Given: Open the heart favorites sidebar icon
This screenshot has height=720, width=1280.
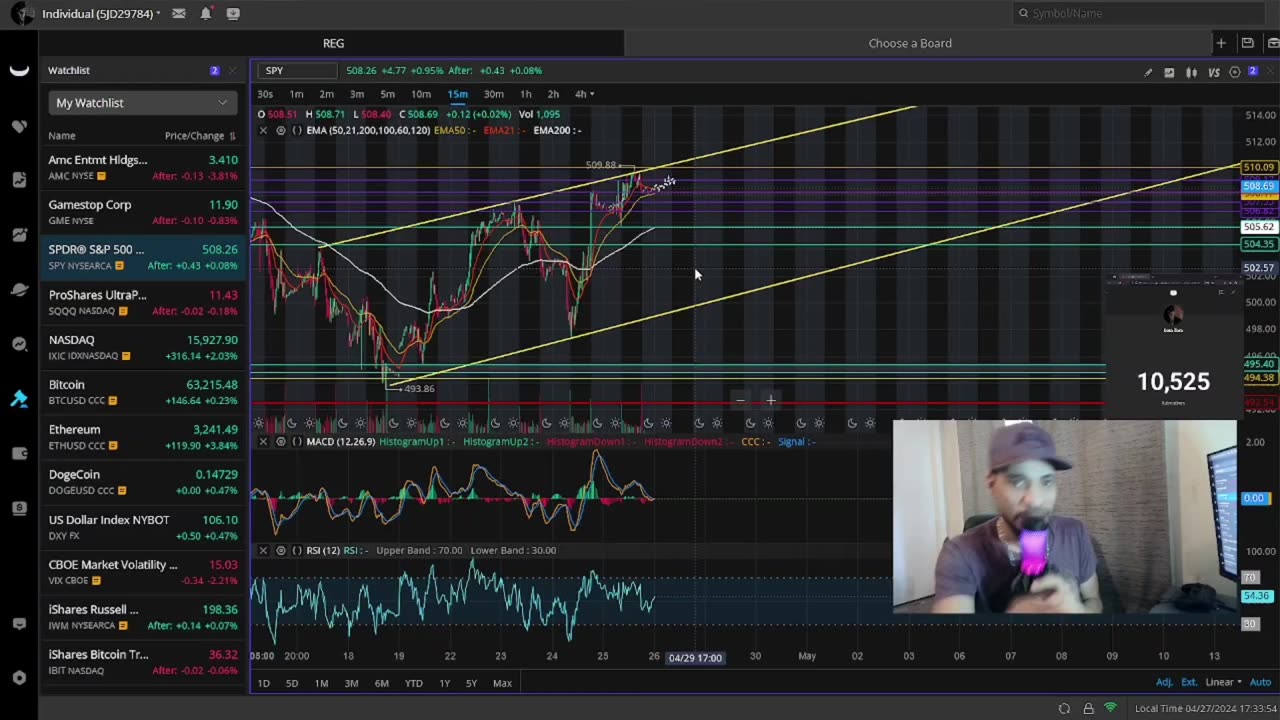Looking at the screenshot, I should point(19,126).
